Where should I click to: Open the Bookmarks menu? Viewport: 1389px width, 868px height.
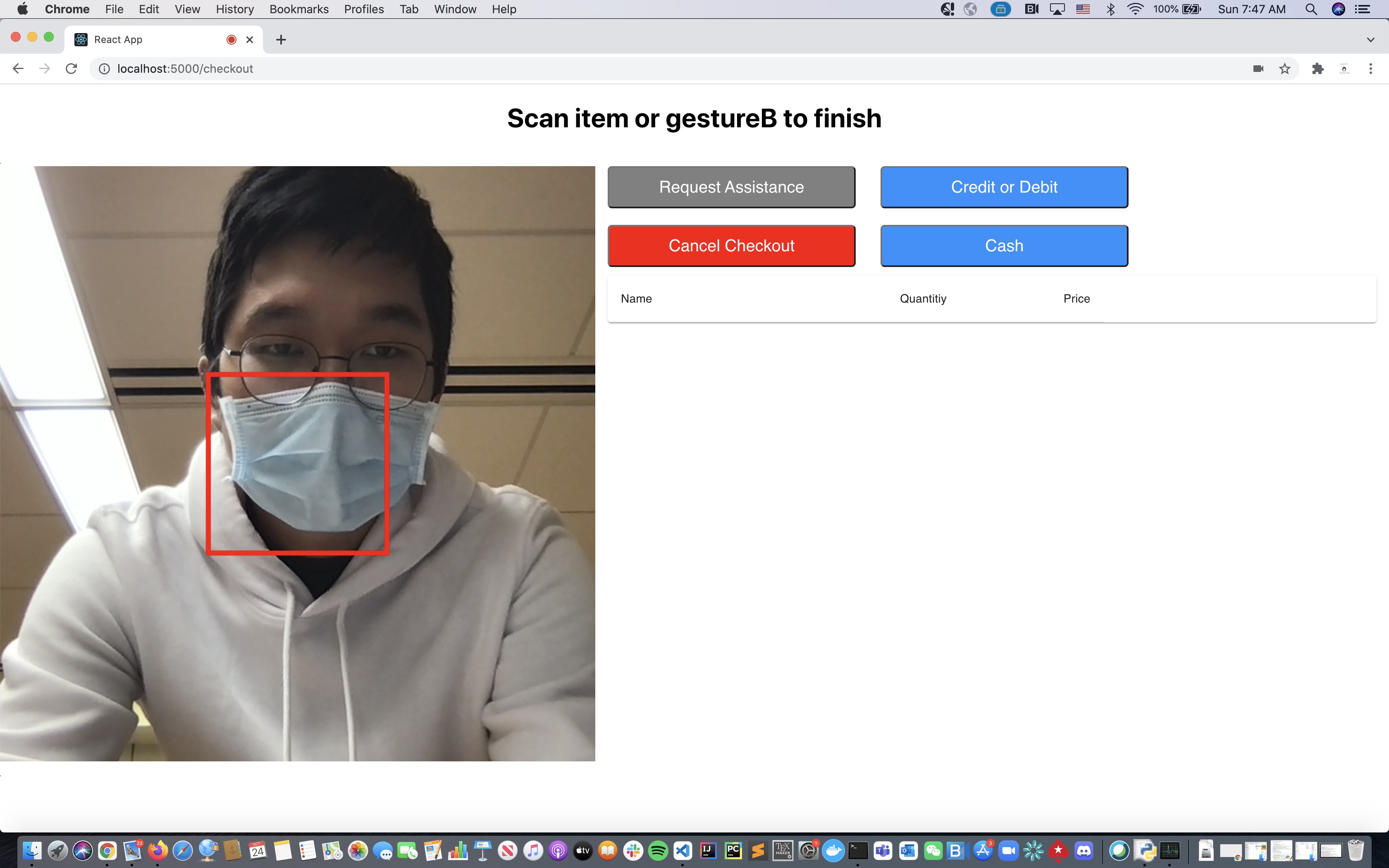point(298,9)
